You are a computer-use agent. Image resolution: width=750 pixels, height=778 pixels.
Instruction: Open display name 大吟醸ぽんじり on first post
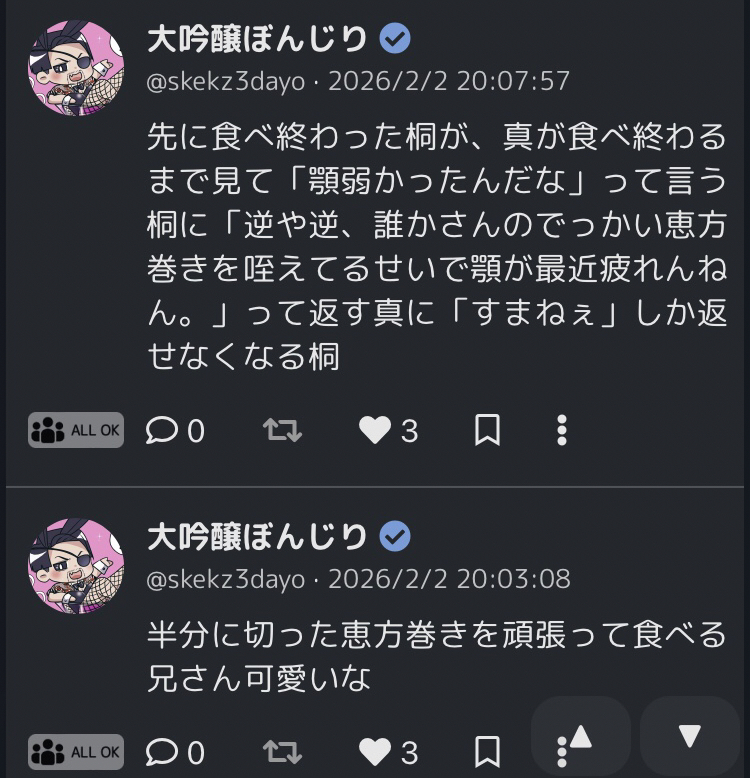point(257,39)
